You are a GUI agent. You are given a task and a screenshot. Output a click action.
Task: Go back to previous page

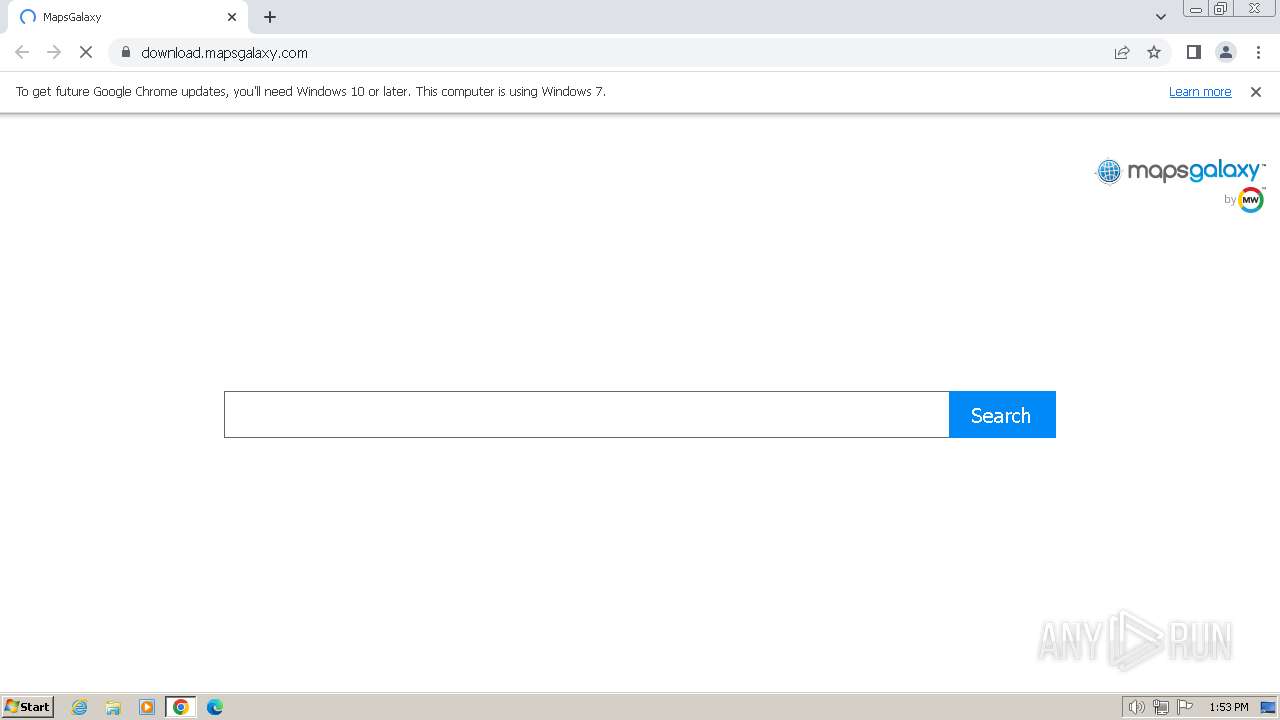[22, 52]
